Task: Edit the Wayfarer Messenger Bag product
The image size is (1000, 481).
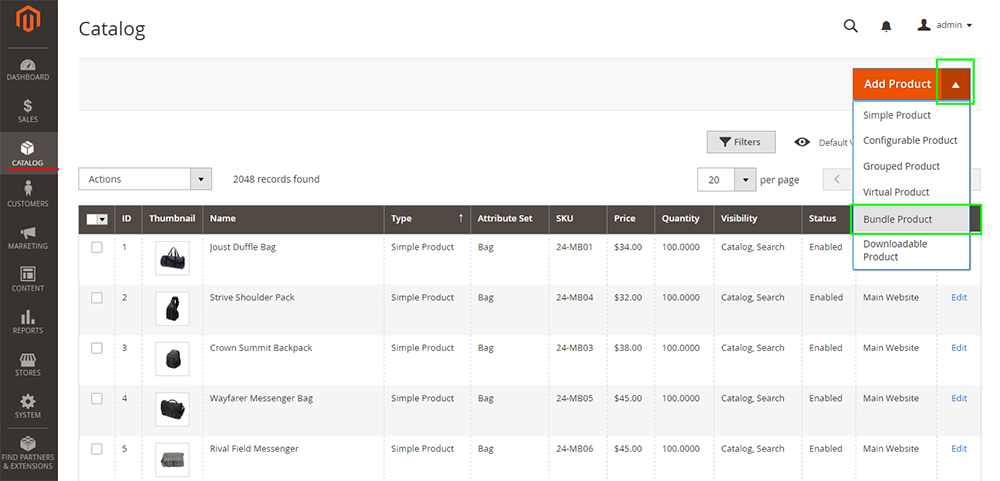Action: tap(959, 399)
